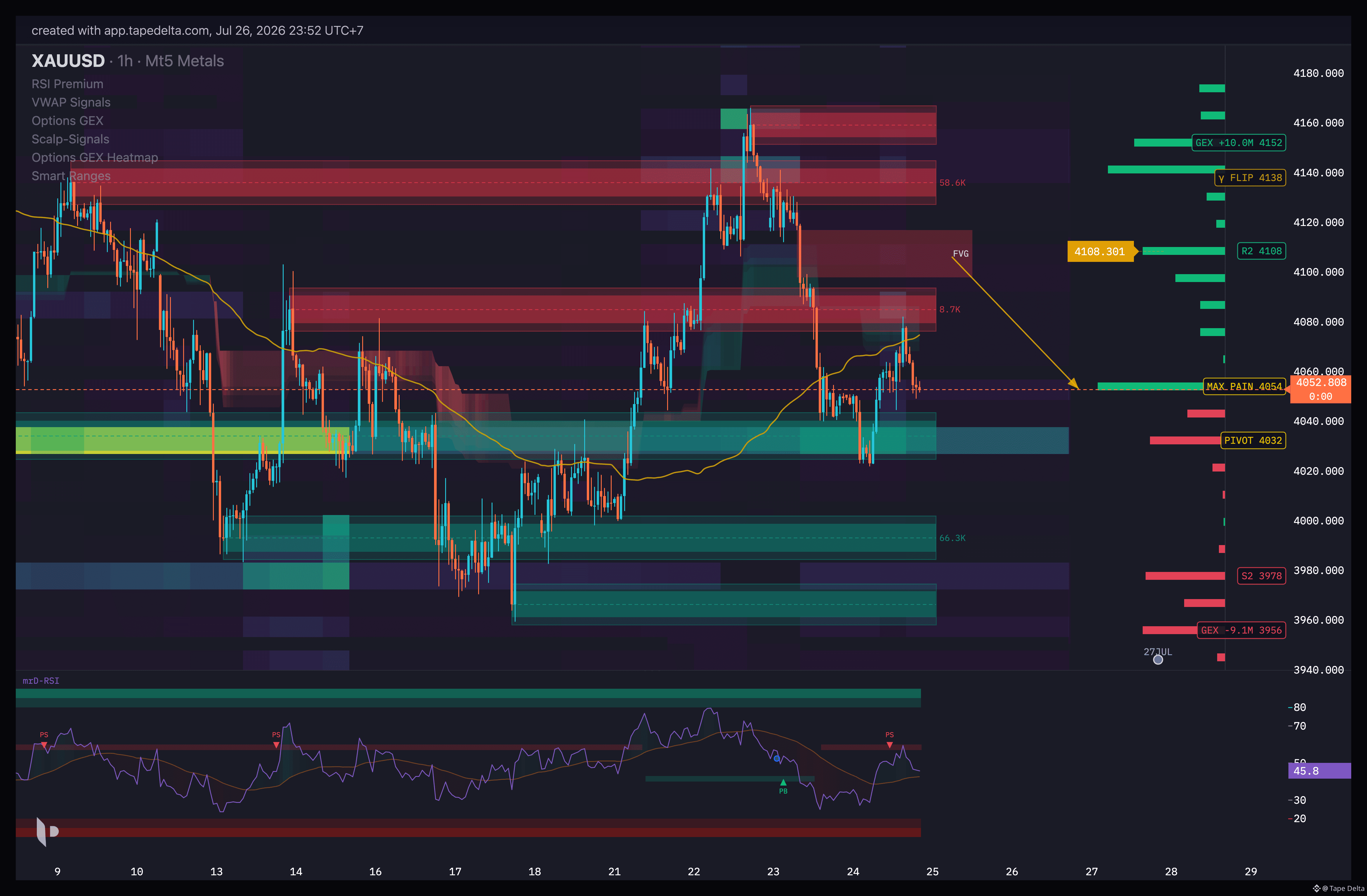Click the mrD-RSI pane title
Screen dimensions: 1367x896
(41, 681)
